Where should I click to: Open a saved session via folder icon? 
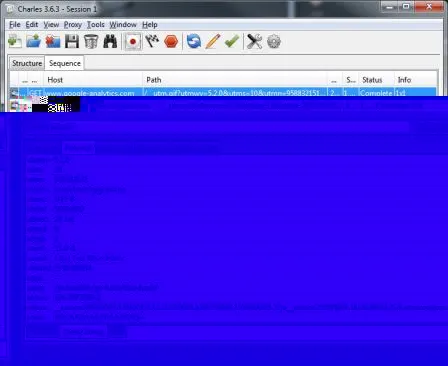click(33, 41)
